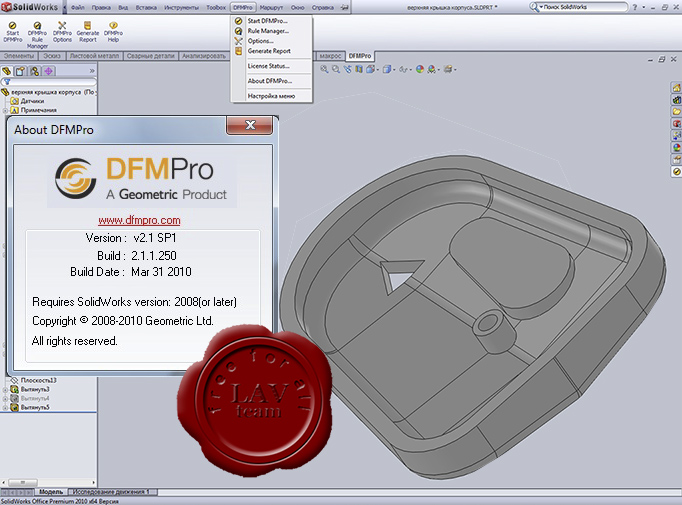Image resolution: width=682 pixels, height=505 pixels.
Task: Expand feature manager panel chevron
Action: click(92, 71)
